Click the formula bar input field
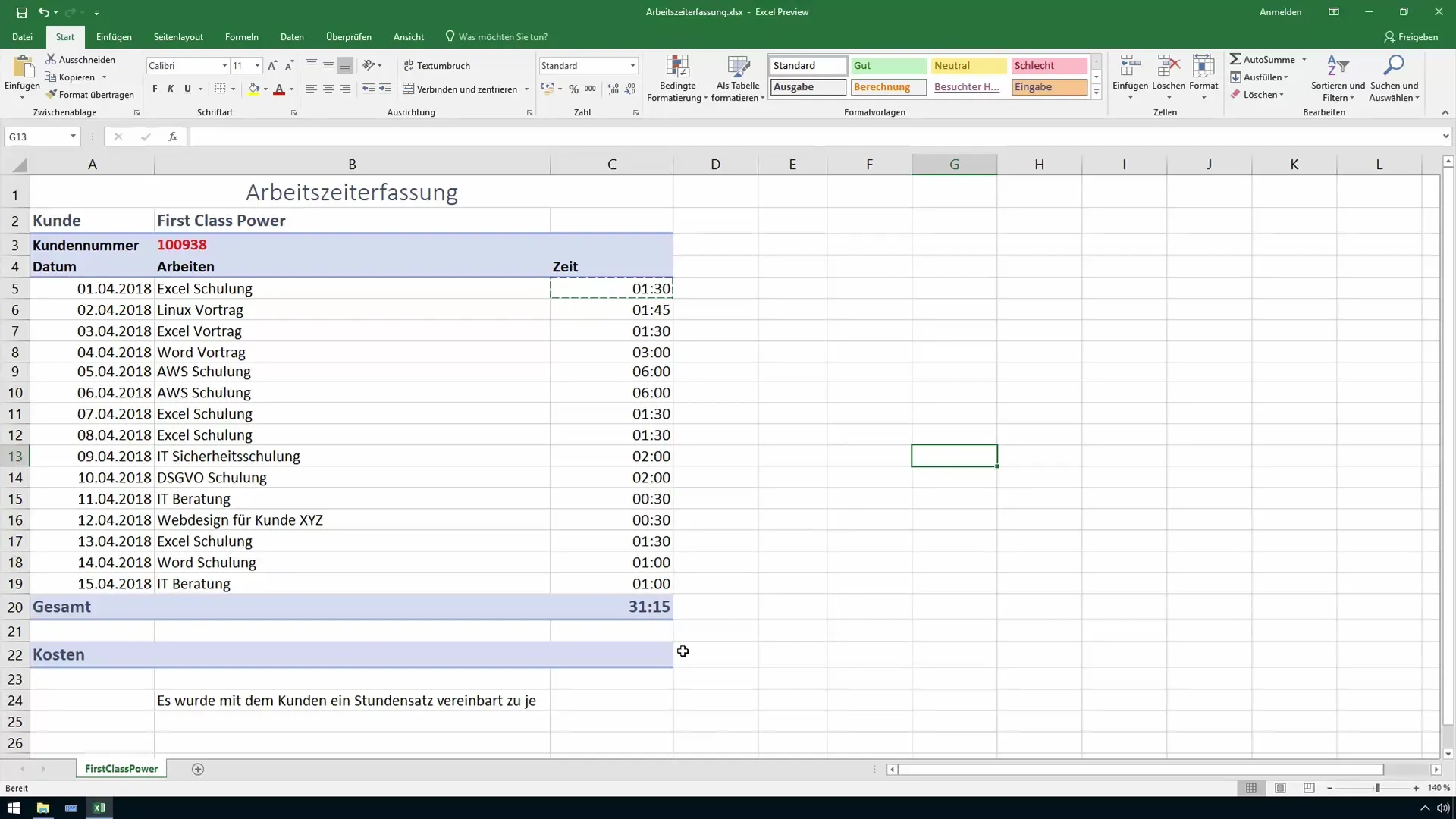This screenshot has height=819, width=1456. [814, 136]
